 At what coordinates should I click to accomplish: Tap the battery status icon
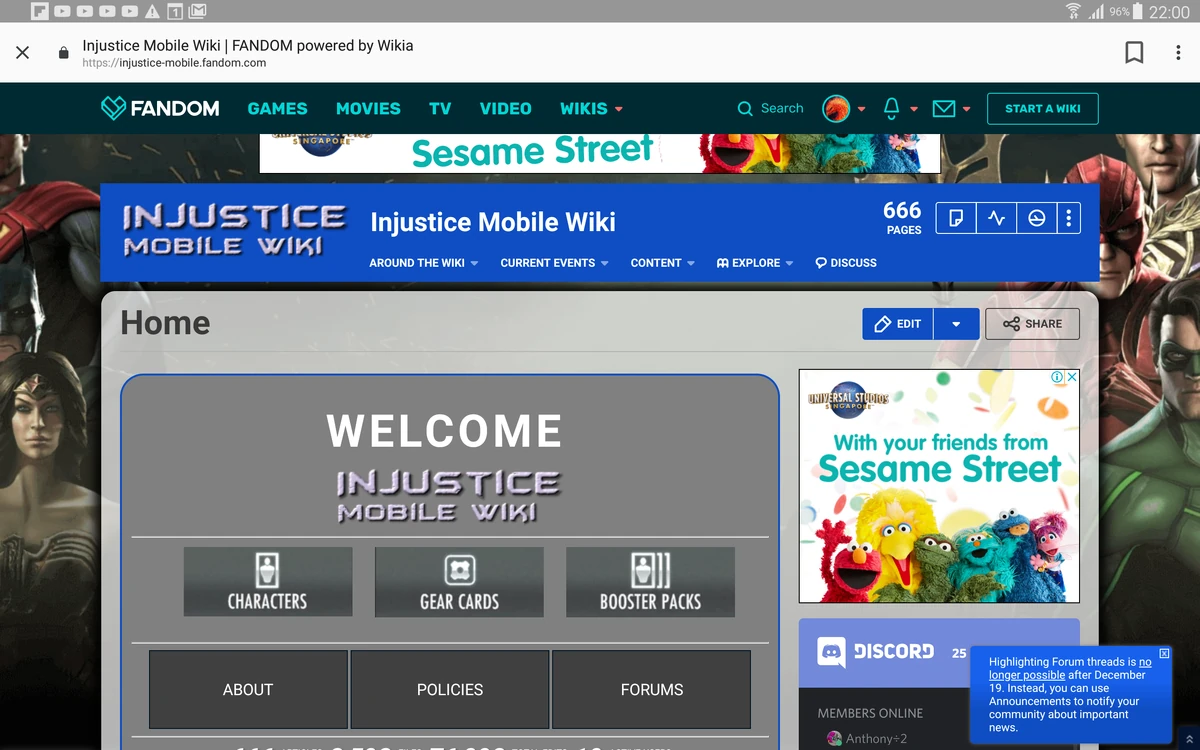tap(1139, 12)
